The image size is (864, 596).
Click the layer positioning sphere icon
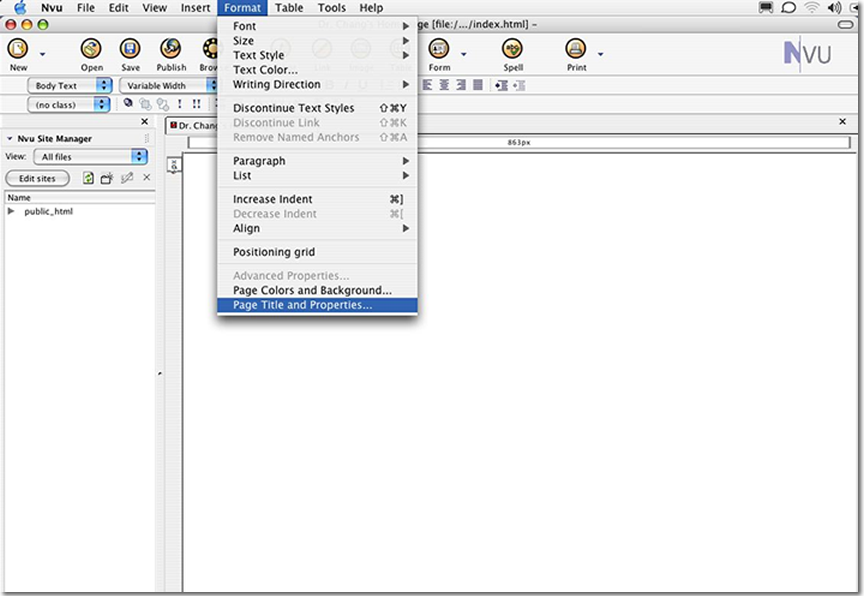click(x=128, y=102)
